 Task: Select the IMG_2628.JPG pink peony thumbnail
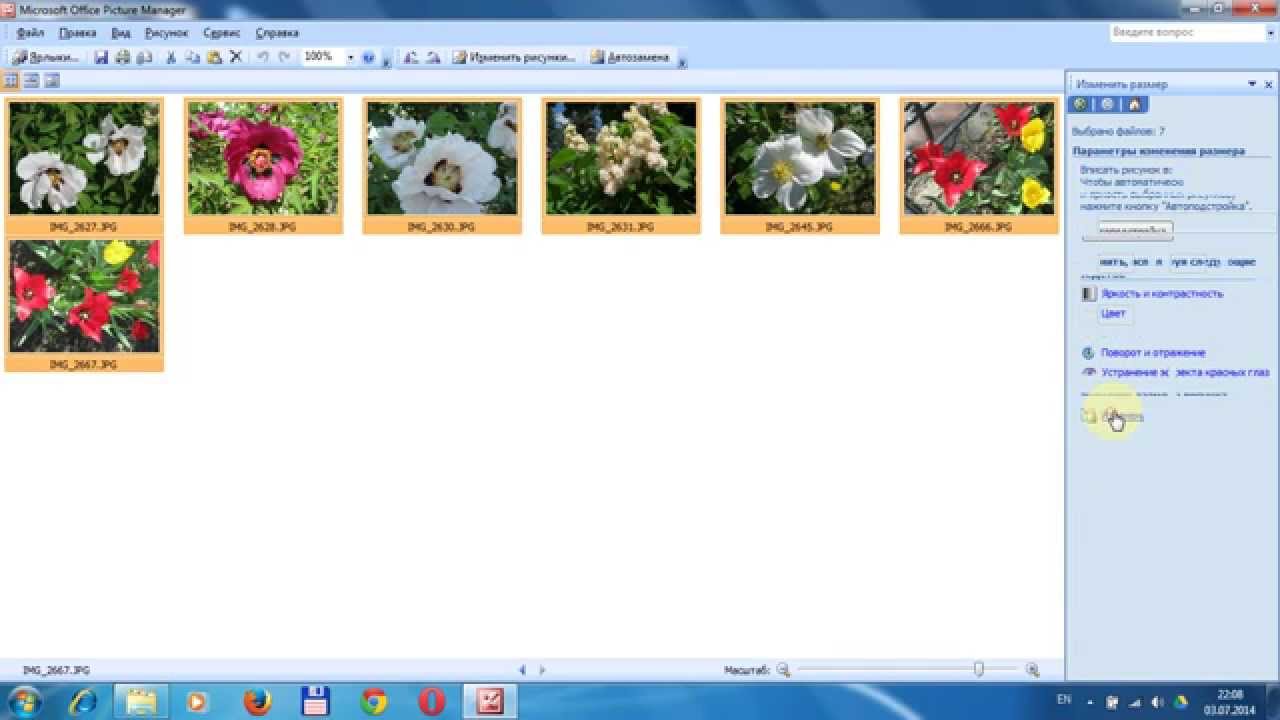pos(263,166)
